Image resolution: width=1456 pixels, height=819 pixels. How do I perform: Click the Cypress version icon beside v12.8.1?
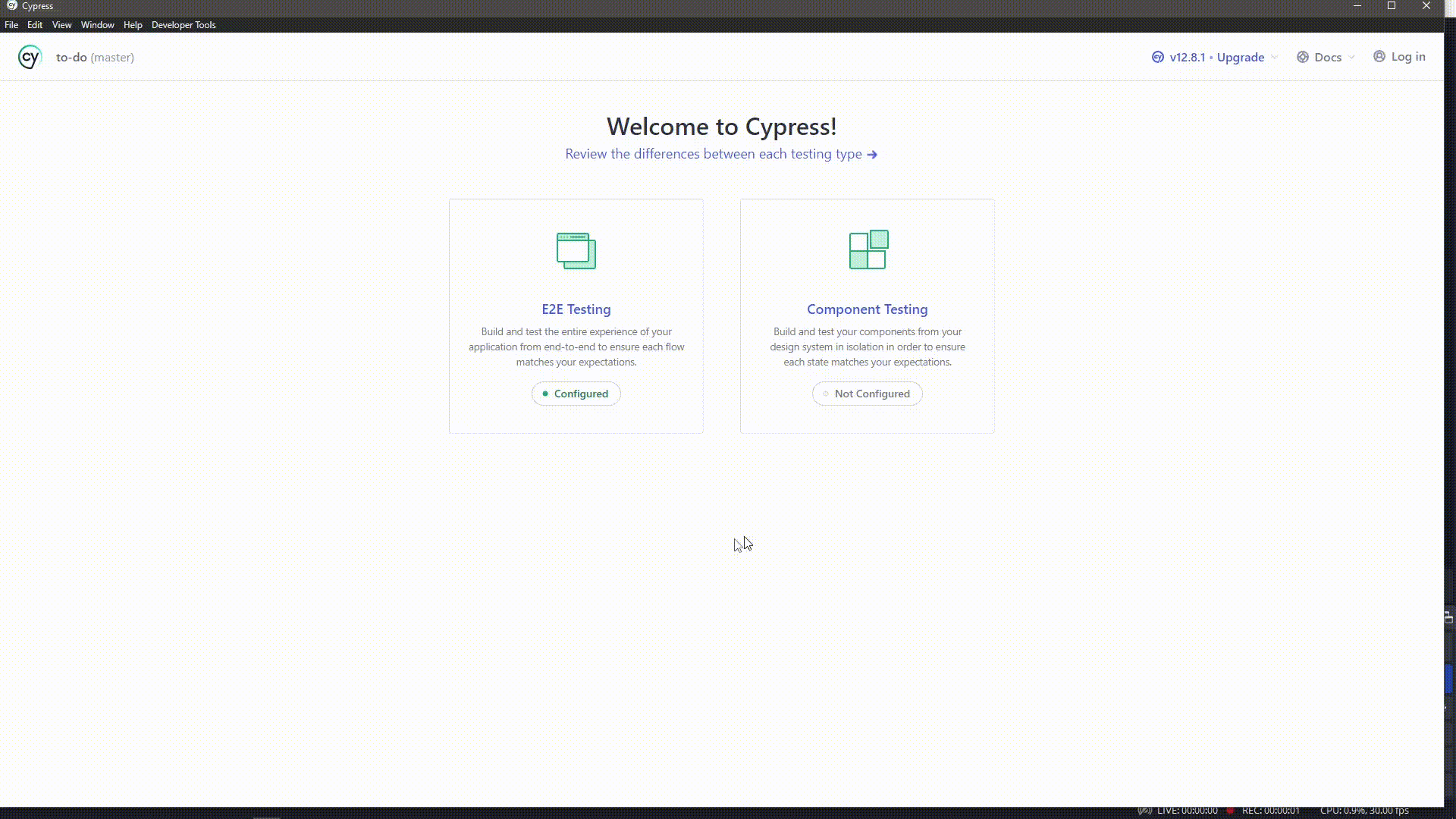[1158, 57]
